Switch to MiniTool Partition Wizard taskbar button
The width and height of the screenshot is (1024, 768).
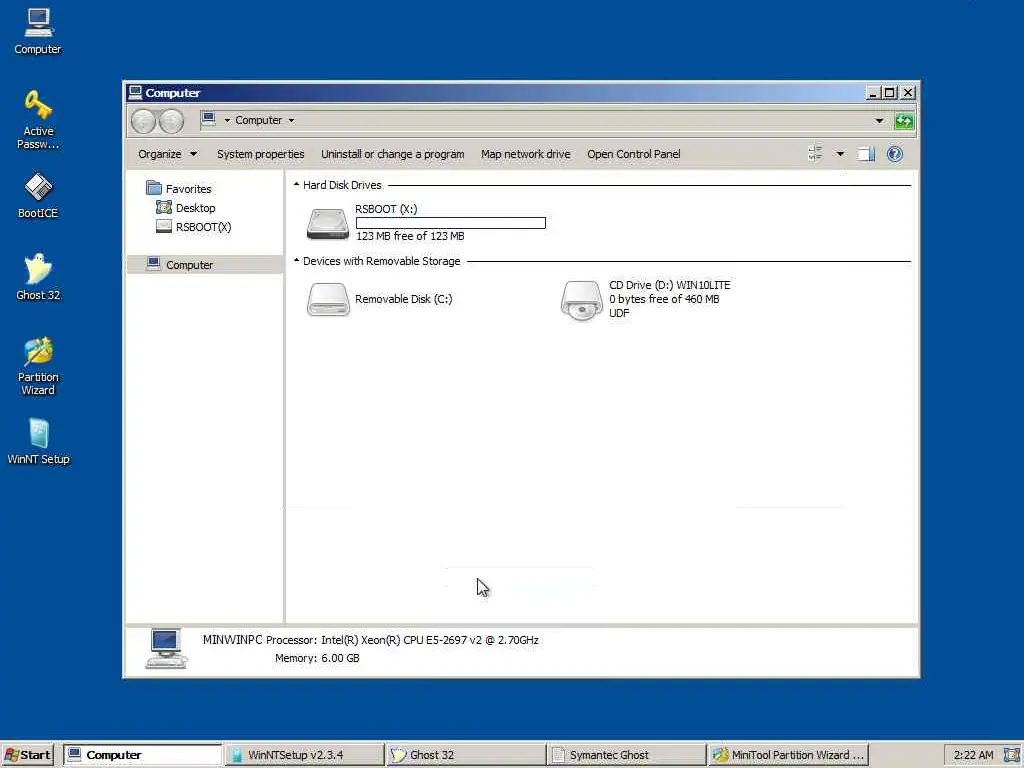pos(788,755)
